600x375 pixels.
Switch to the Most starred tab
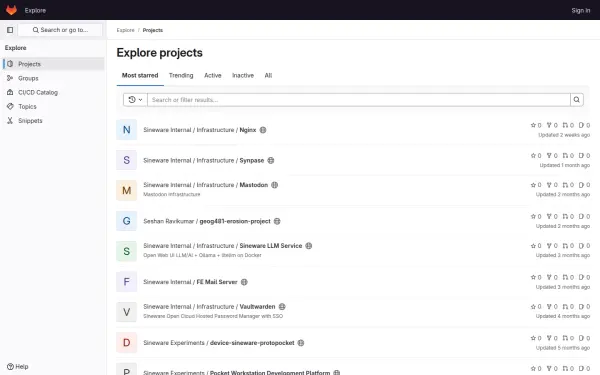(140, 75)
